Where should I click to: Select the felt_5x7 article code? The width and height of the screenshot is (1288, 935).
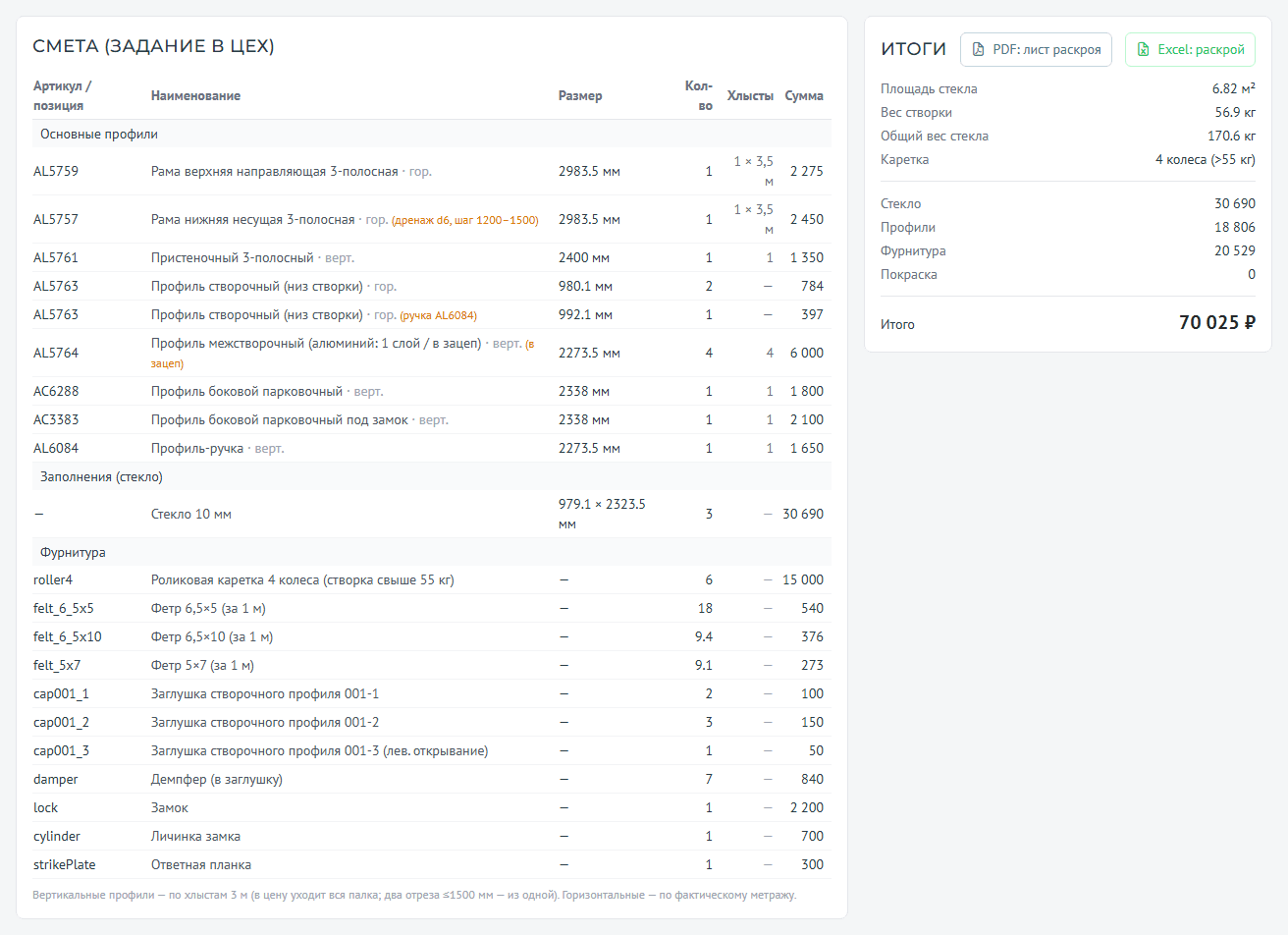point(57,665)
